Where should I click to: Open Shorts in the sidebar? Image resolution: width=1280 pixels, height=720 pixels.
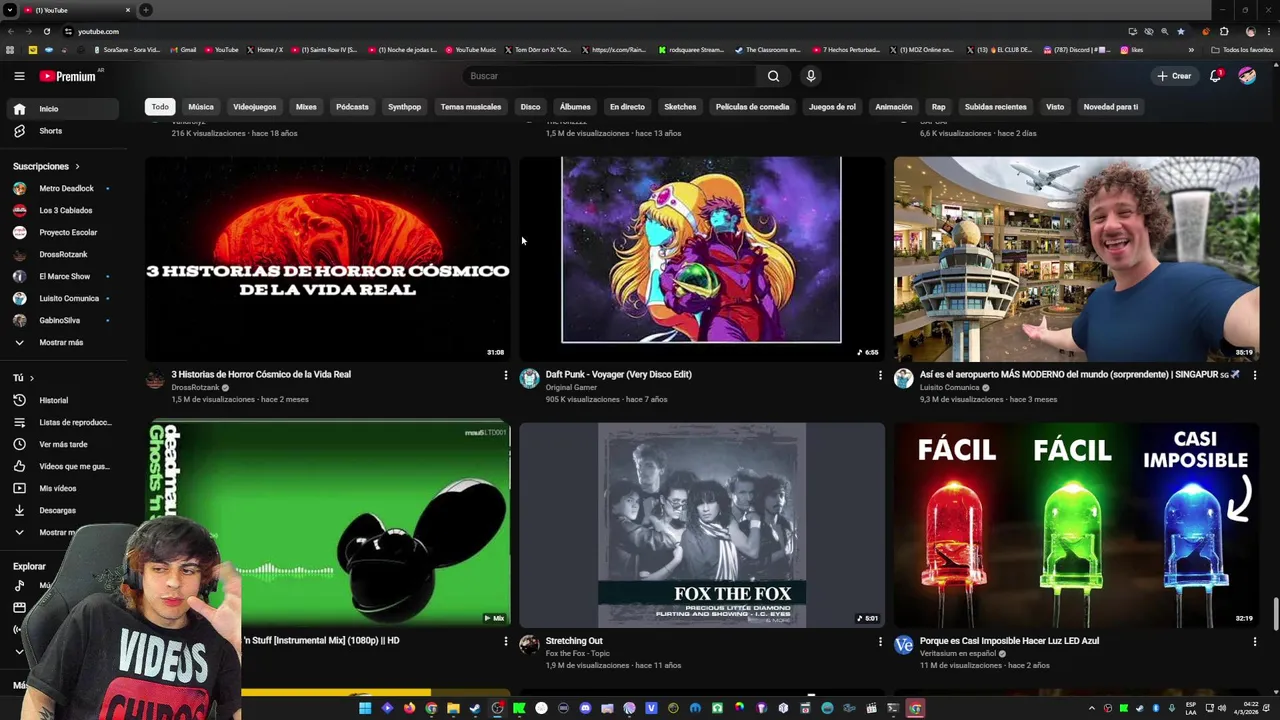(x=63, y=131)
